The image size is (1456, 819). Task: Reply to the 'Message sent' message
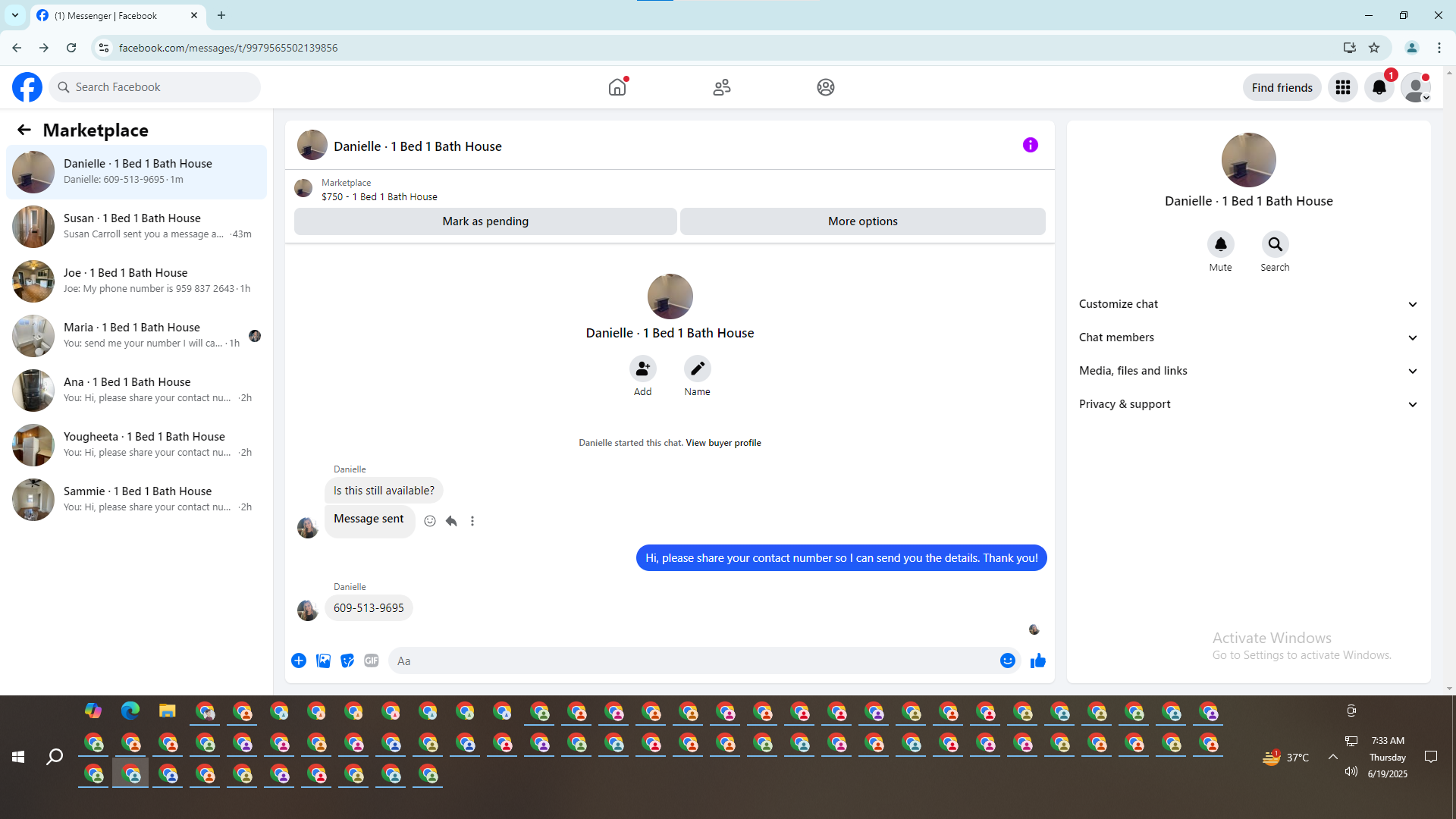(451, 521)
